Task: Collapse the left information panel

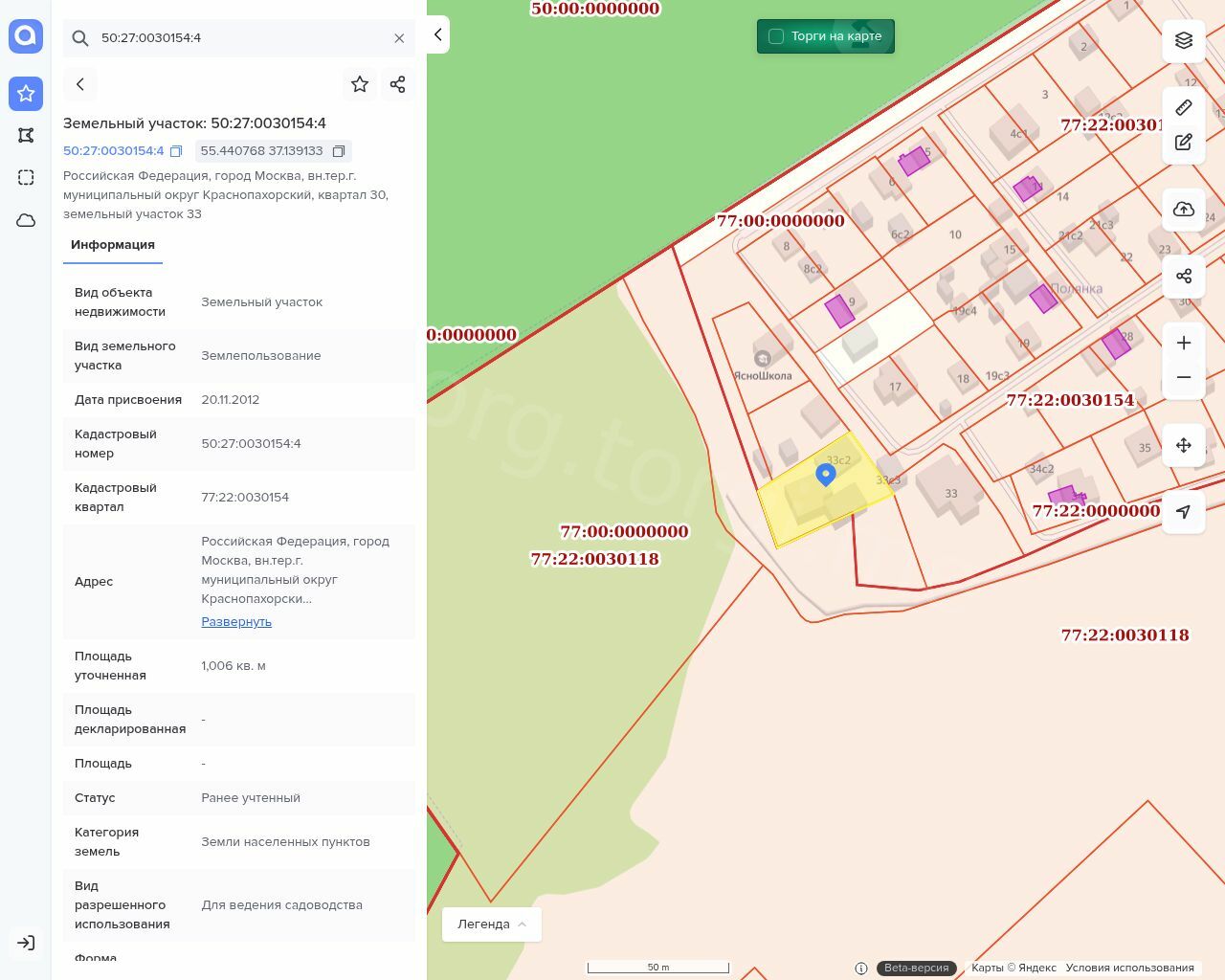Action: tap(437, 34)
